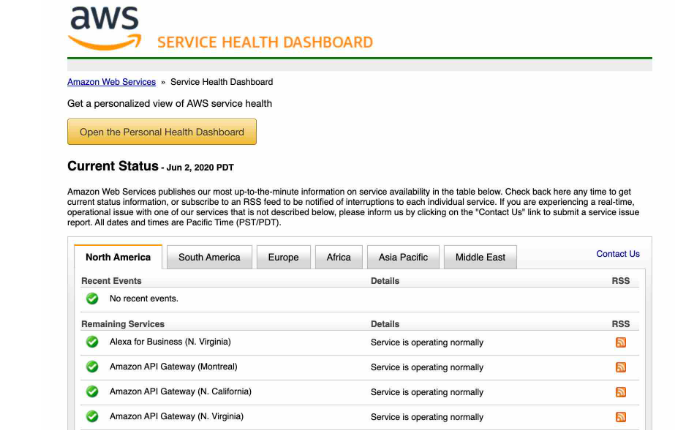The height and width of the screenshot is (430, 700).
Task: Click status text for API Gateway N. California
Action: tap(427, 392)
